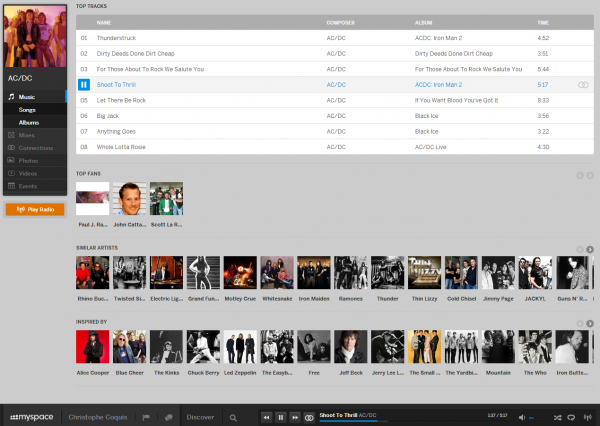The width and height of the screenshot is (600, 426).
Task: Open Connections in the sidebar
Action: 35,148
